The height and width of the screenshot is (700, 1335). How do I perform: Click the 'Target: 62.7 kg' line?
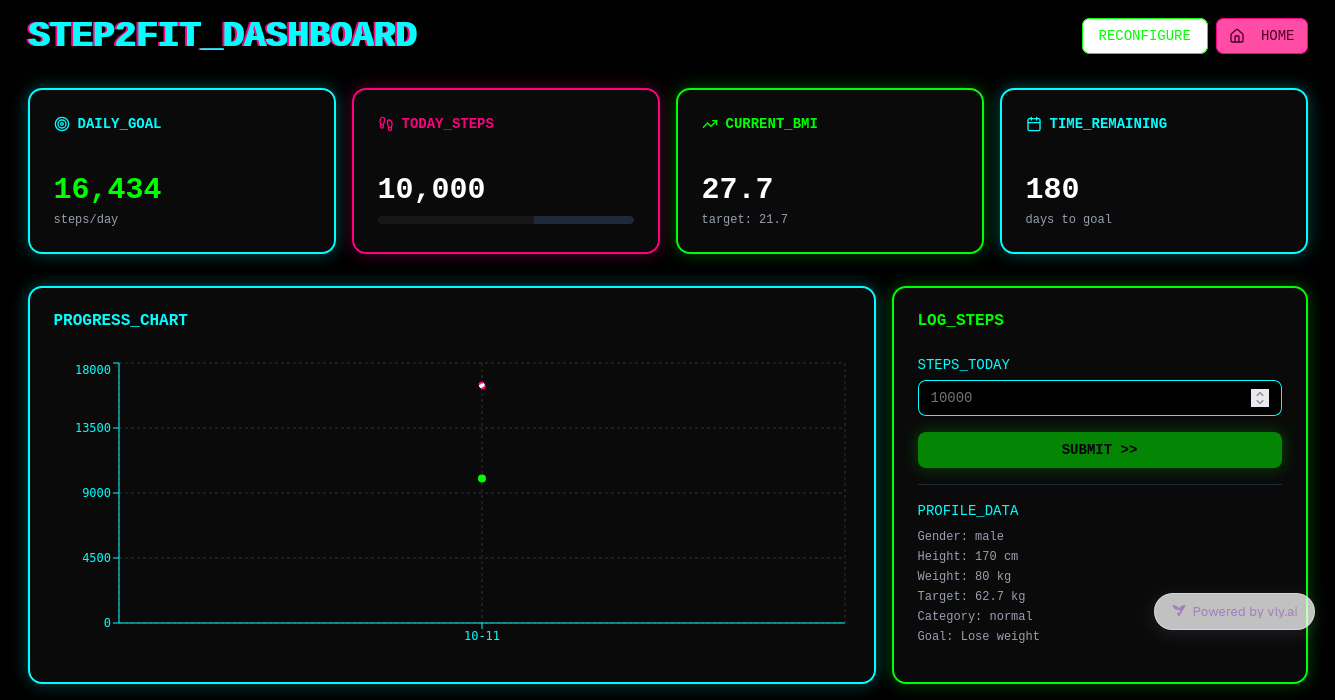coord(971,597)
